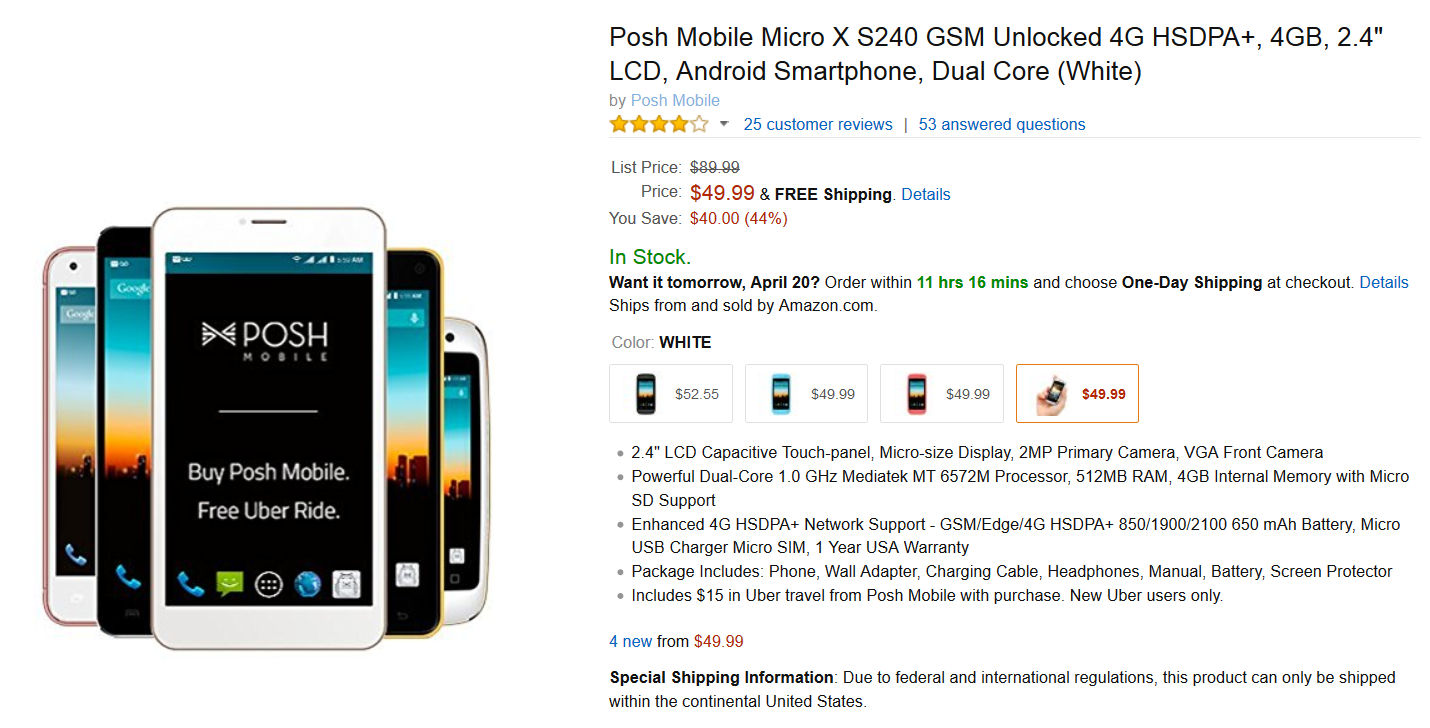The height and width of the screenshot is (728, 1430).
Task: Click the 4 new offers link
Action: point(631,641)
